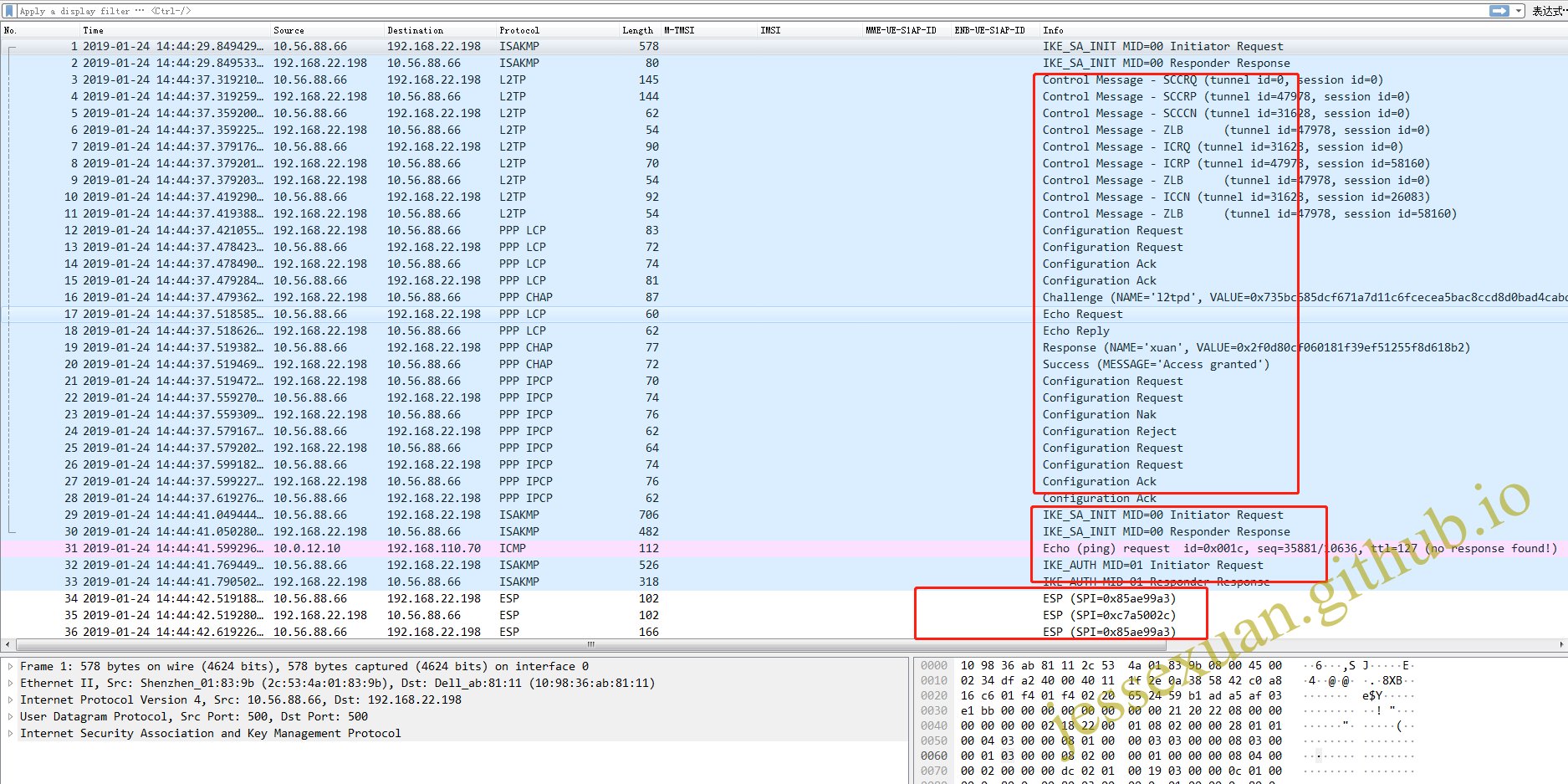Expand the Ethernet II detail row
Image resolution: width=1568 pixels, height=784 pixels.
click(x=10, y=684)
